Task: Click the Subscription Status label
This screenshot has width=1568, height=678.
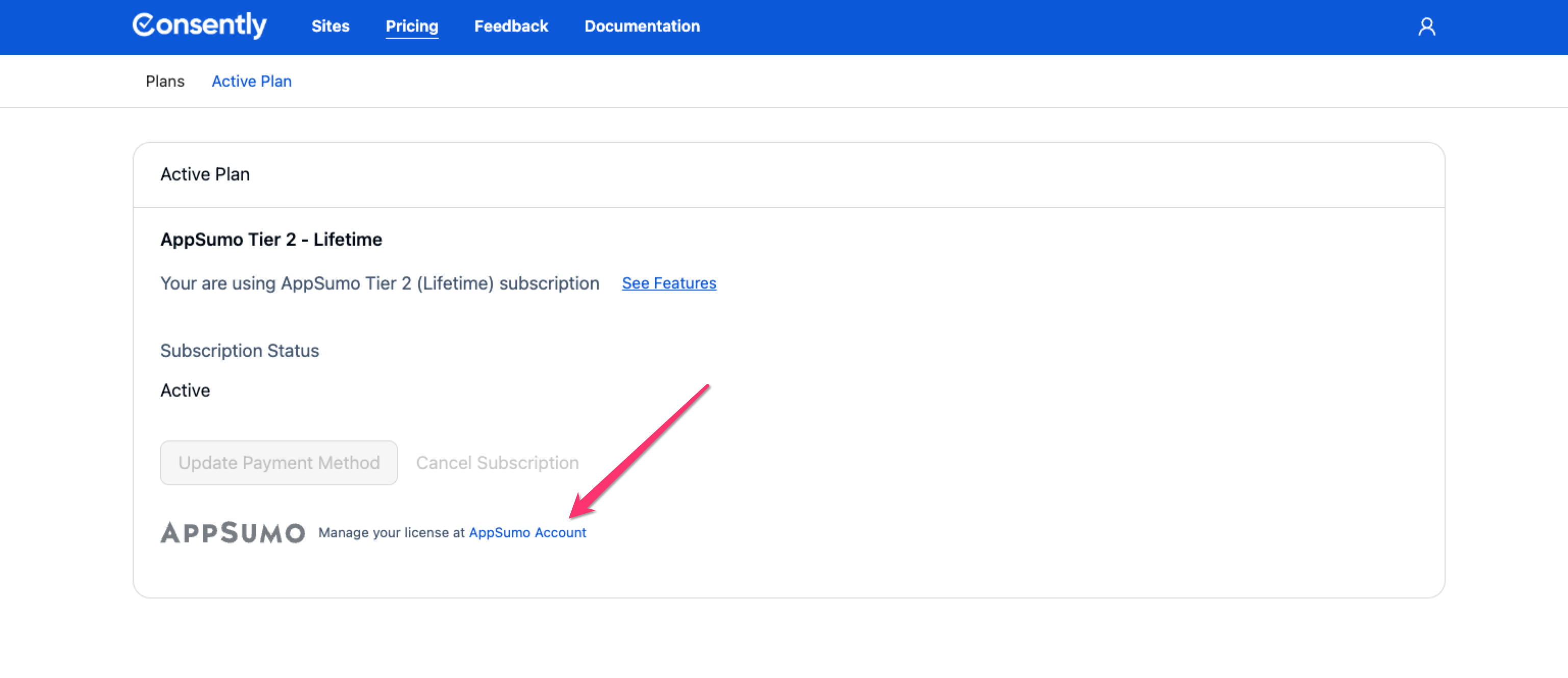Action: click(239, 351)
